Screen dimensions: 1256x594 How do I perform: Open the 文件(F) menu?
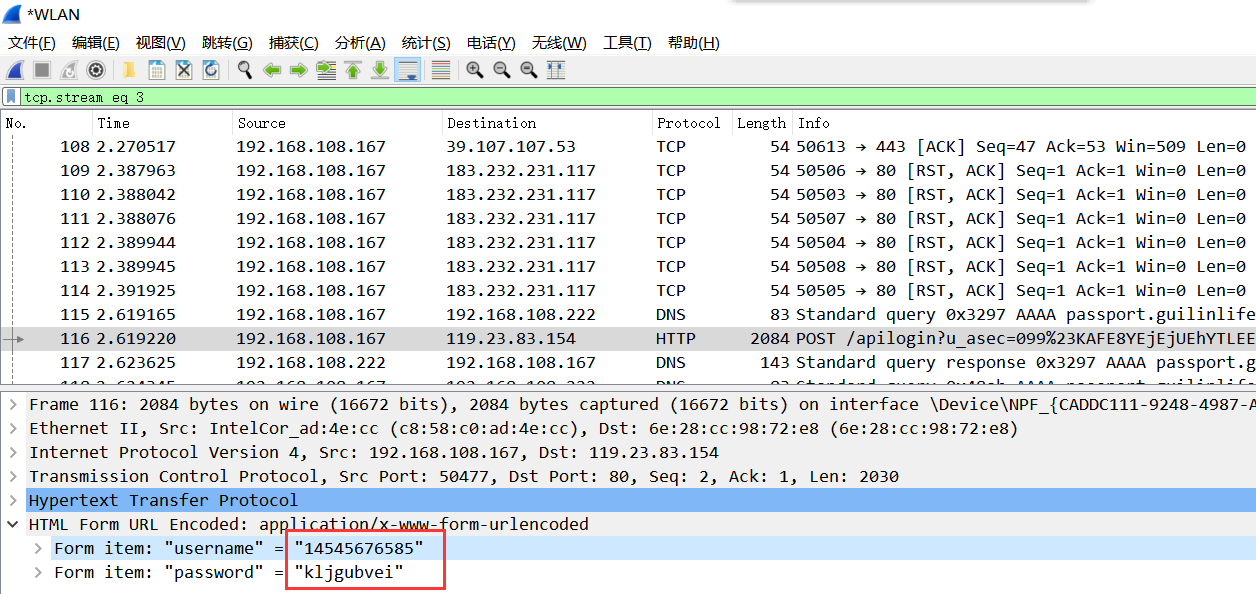(32, 43)
